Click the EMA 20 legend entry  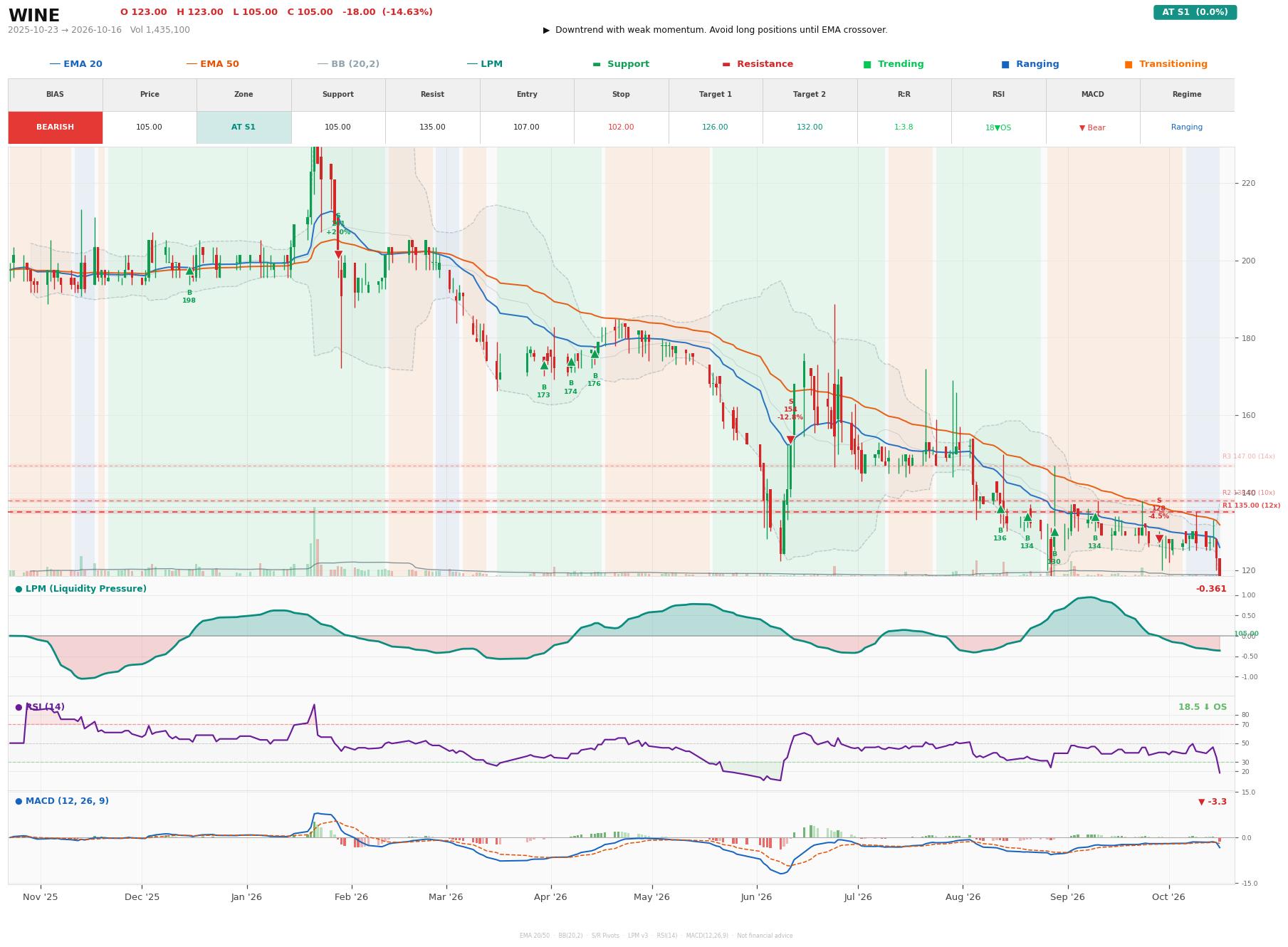pyautogui.click(x=76, y=64)
